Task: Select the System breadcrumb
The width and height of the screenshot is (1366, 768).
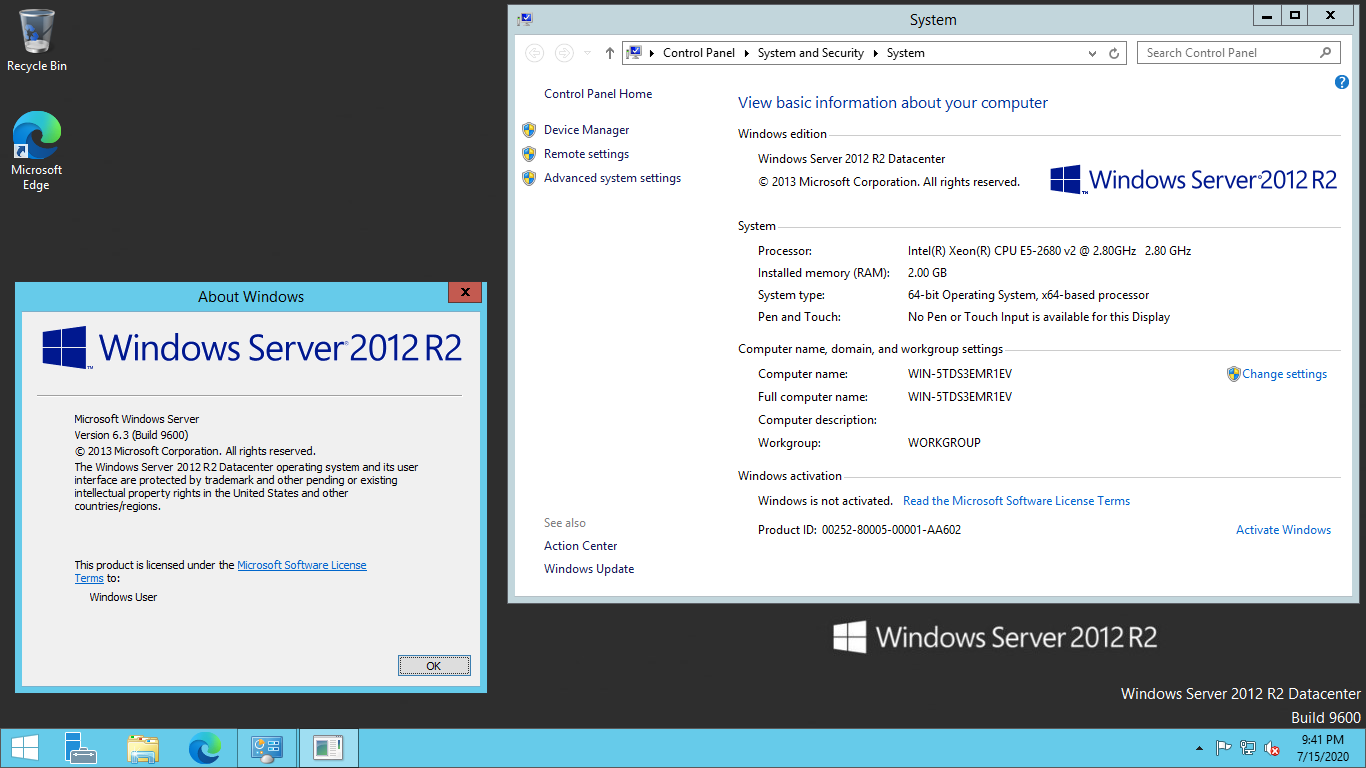Action: (x=906, y=53)
